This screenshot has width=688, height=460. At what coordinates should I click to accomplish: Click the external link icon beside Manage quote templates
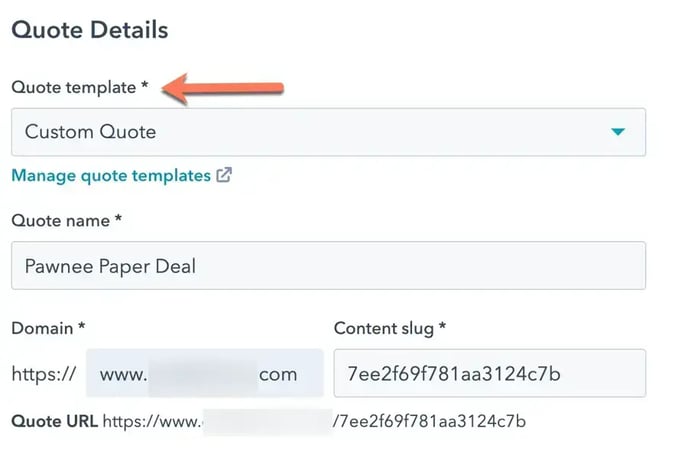224,175
